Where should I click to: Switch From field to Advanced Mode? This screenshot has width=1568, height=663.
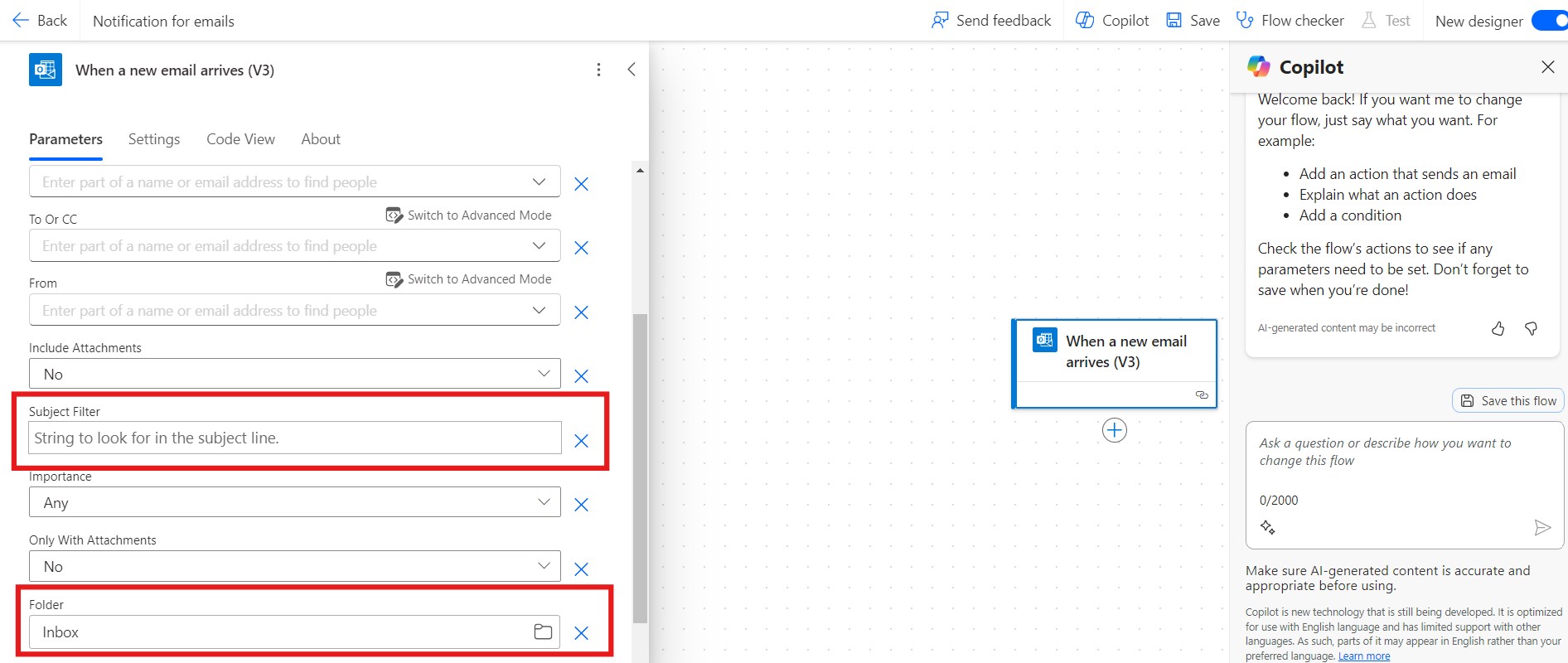(469, 279)
